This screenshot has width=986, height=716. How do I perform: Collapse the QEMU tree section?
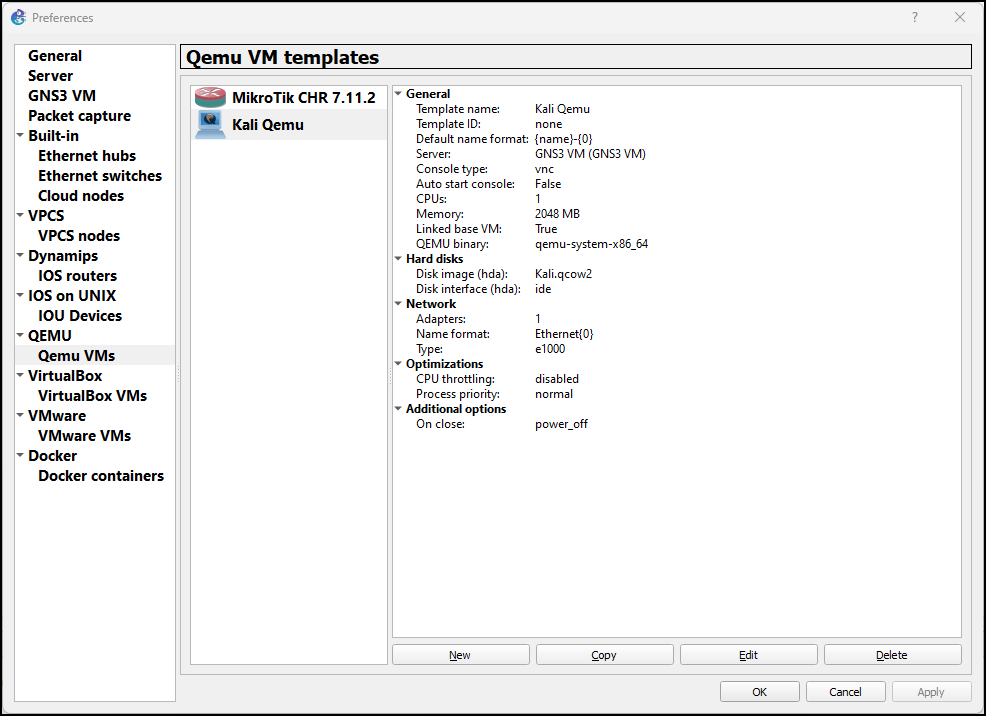(x=20, y=335)
